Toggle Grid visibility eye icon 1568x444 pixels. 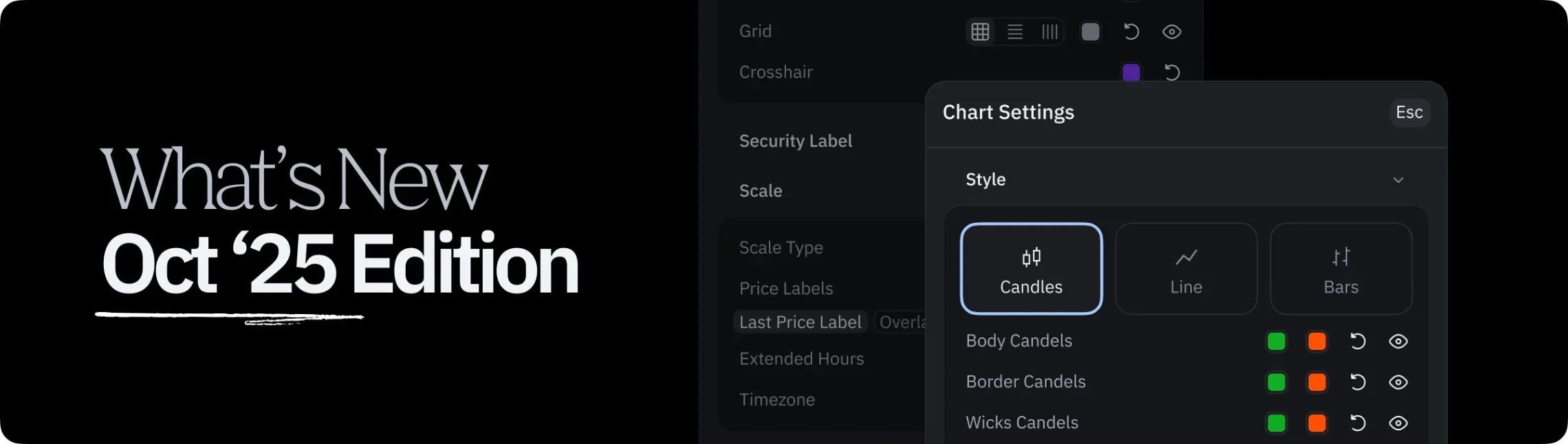coord(1172,32)
